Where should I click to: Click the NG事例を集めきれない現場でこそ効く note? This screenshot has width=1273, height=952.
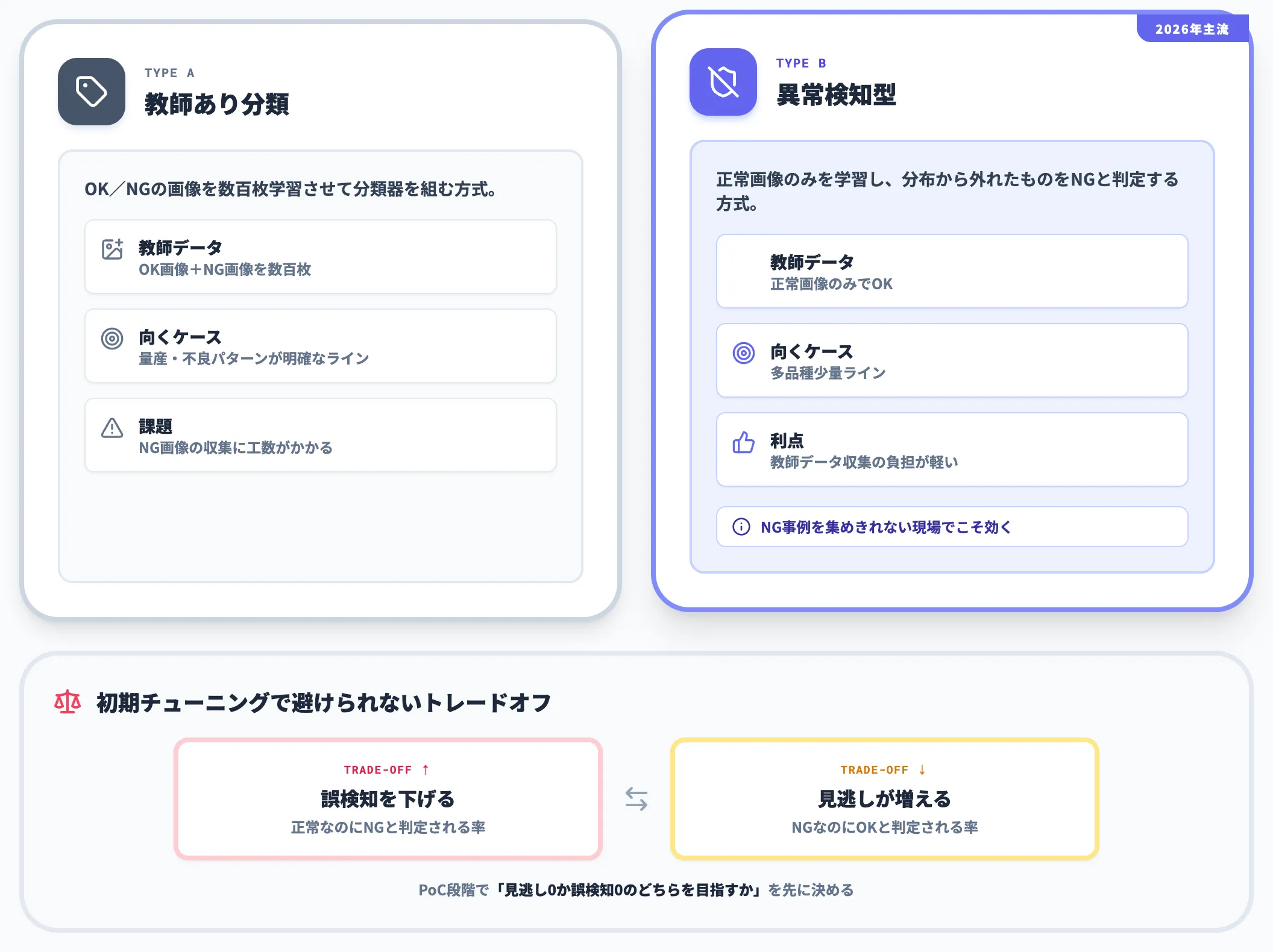952,527
